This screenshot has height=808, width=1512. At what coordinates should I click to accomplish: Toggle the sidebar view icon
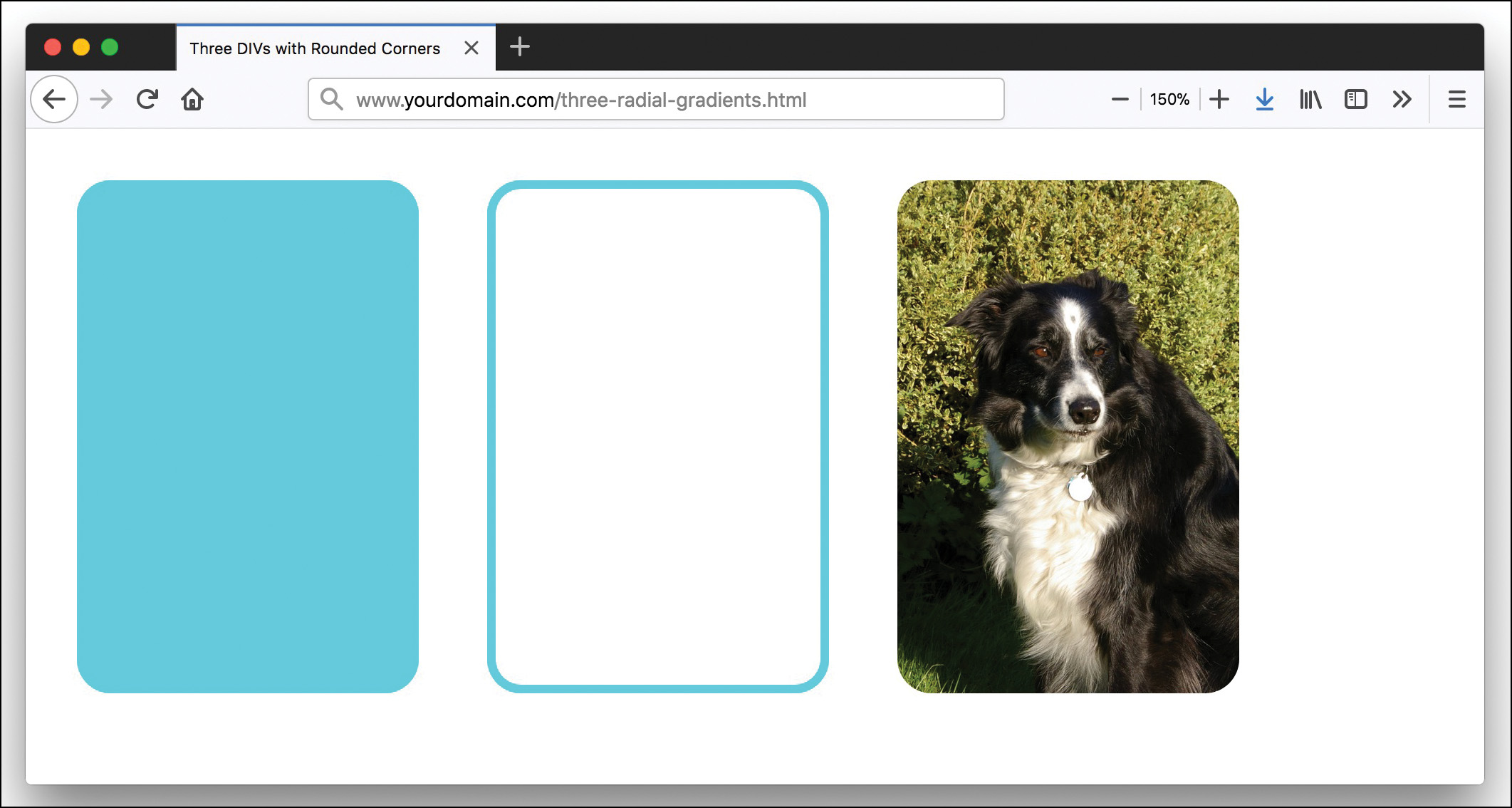[x=1356, y=99]
